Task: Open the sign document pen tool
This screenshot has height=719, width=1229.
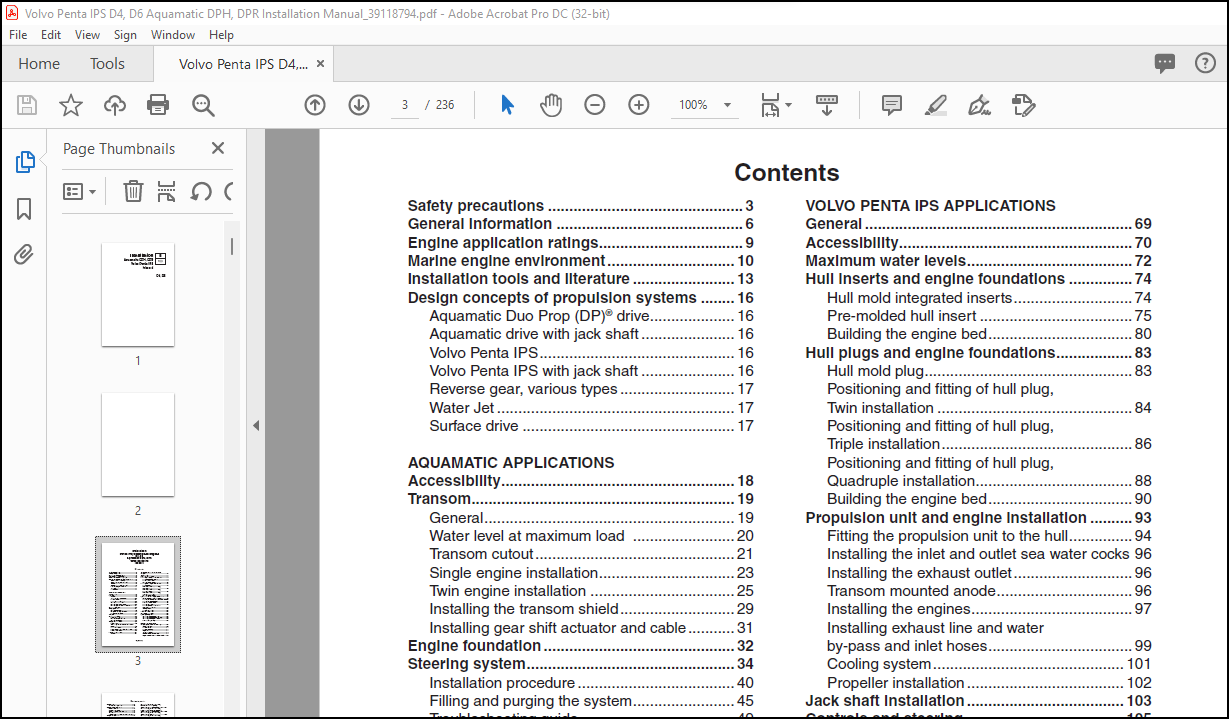Action: 980,105
